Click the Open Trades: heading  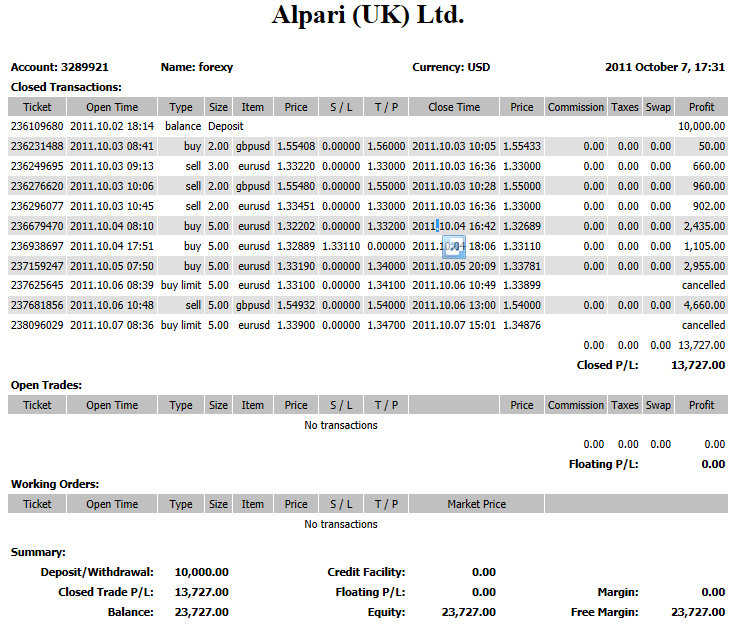(x=46, y=385)
